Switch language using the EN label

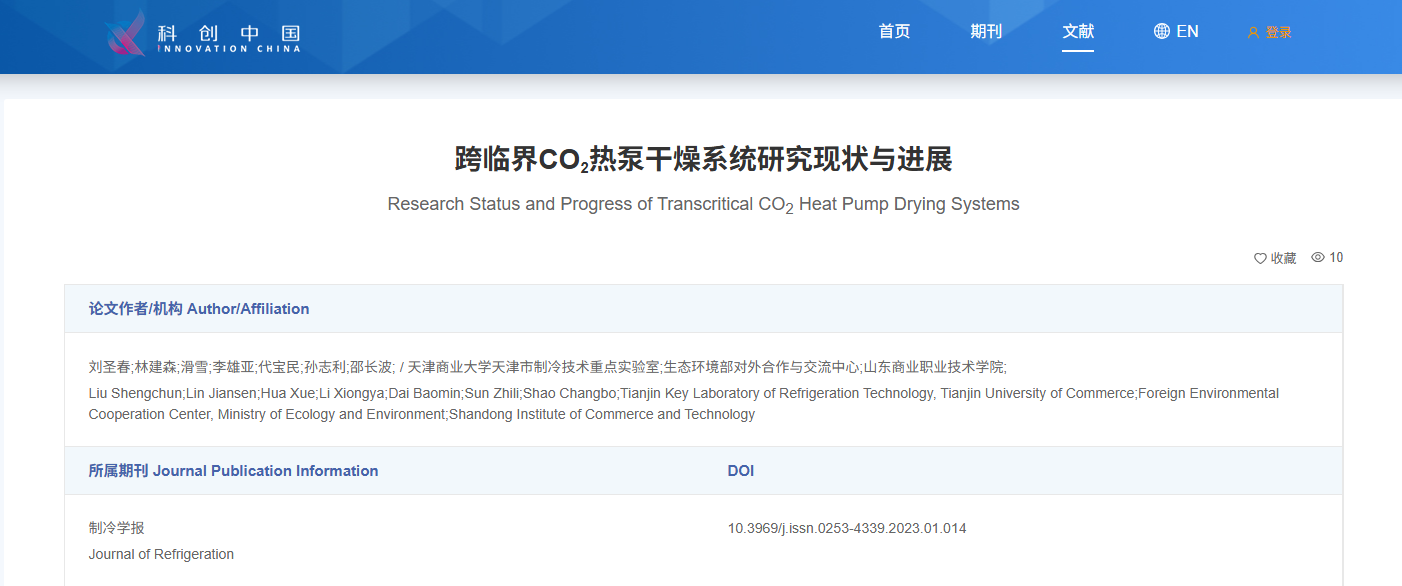pyautogui.click(x=1187, y=31)
